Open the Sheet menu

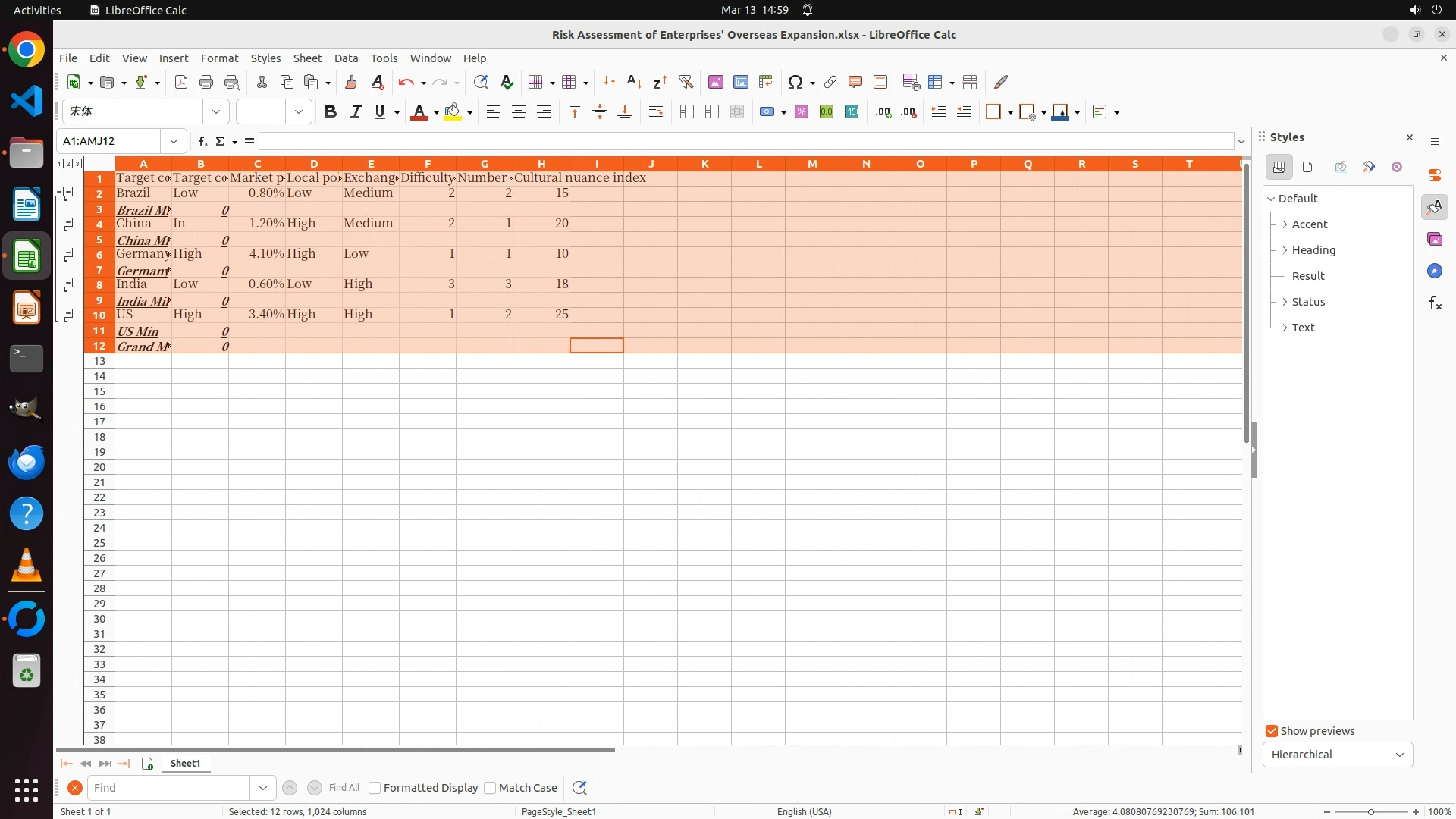click(x=307, y=58)
